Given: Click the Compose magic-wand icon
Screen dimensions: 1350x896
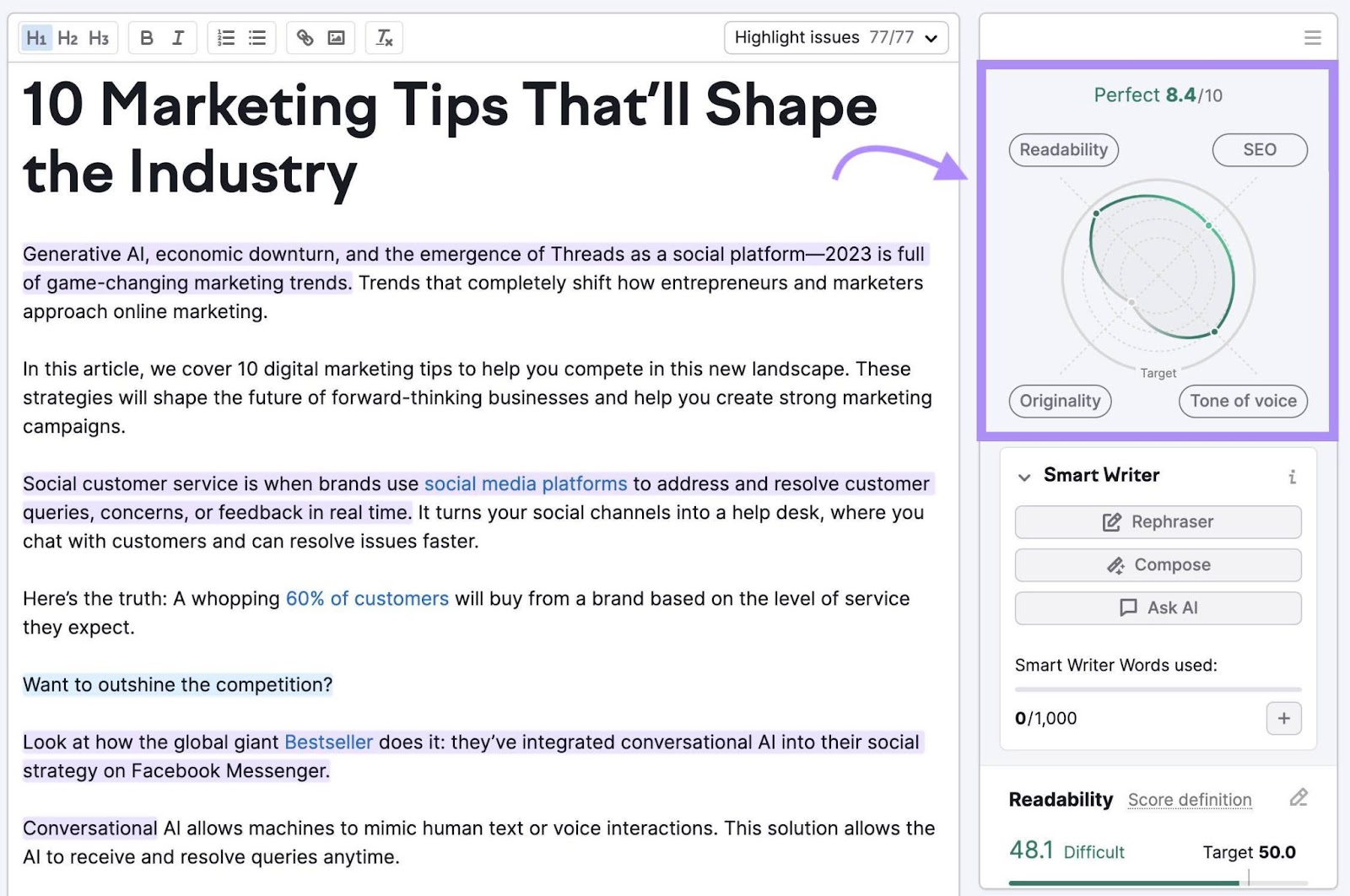Looking at the screenshot, I should coord(1117,565).
